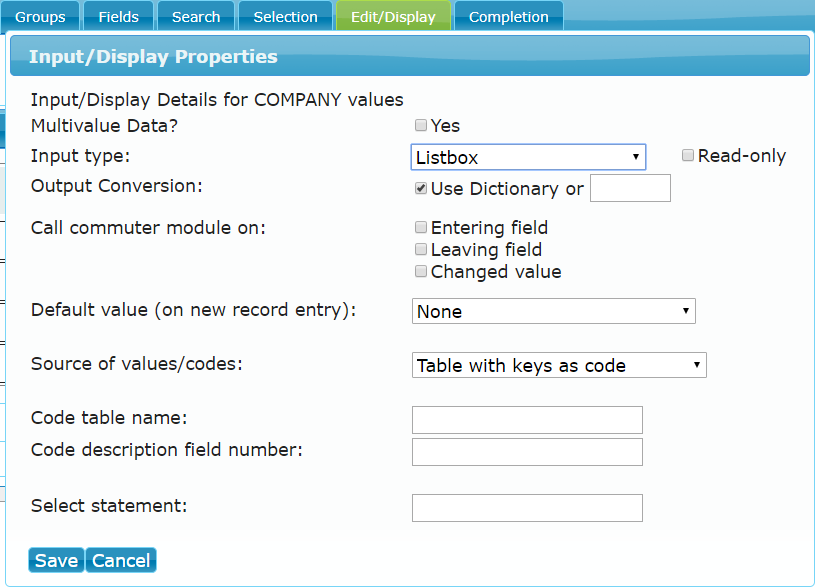Click the Code description field number input
Screen dimensions: 815x587
click(528, 452)
